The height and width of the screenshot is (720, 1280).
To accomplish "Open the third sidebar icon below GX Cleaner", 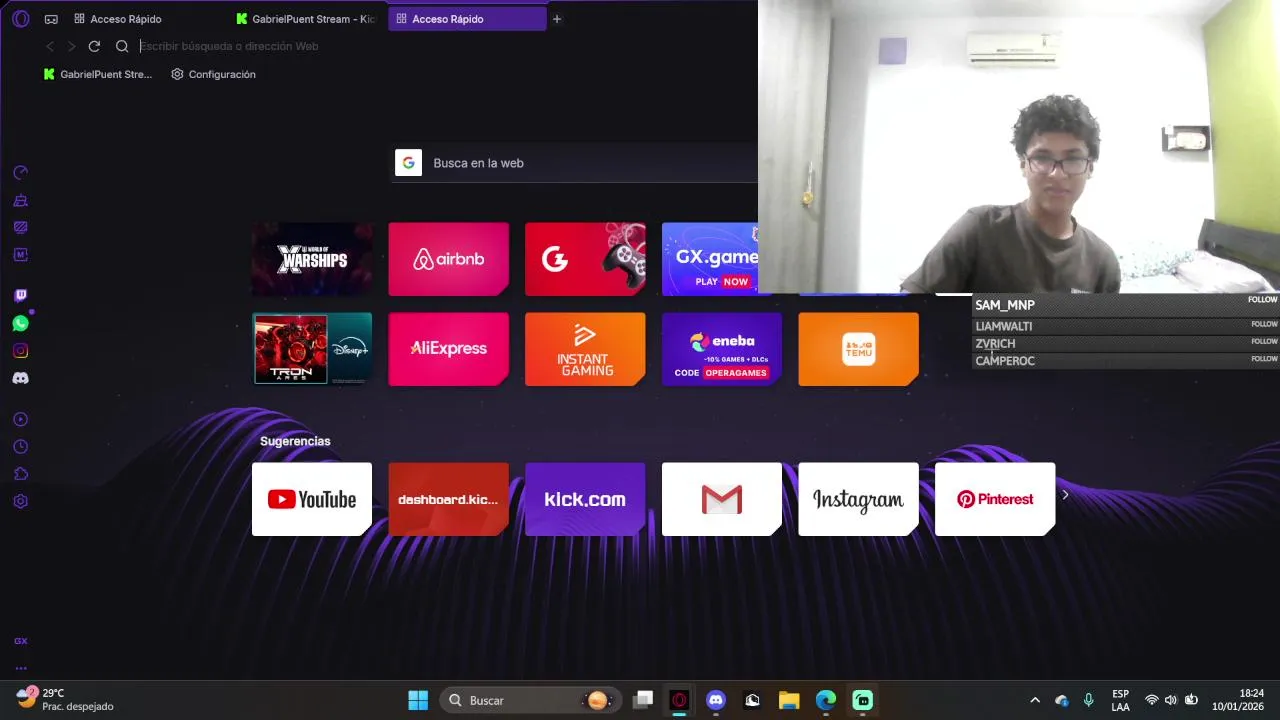I will [20, 227].
